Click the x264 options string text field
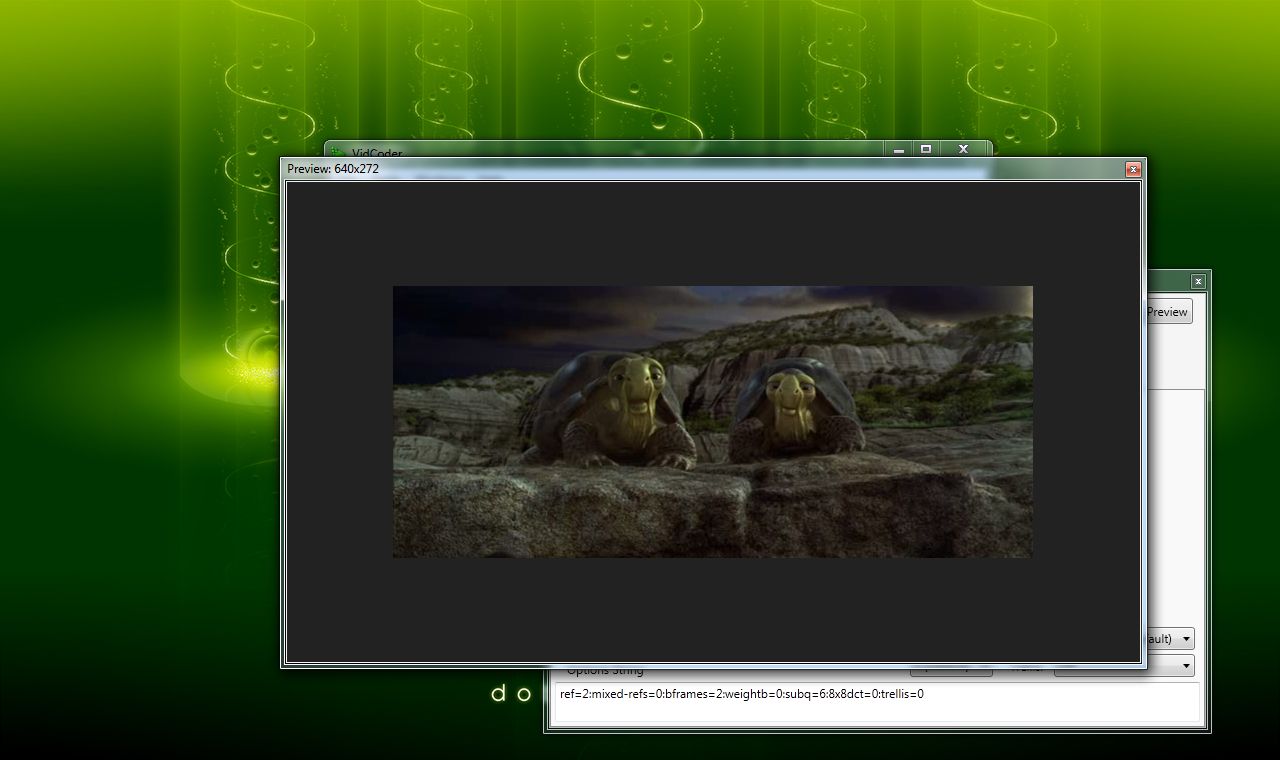This screenshot has height=760, width=1280. tap(876, 702)
